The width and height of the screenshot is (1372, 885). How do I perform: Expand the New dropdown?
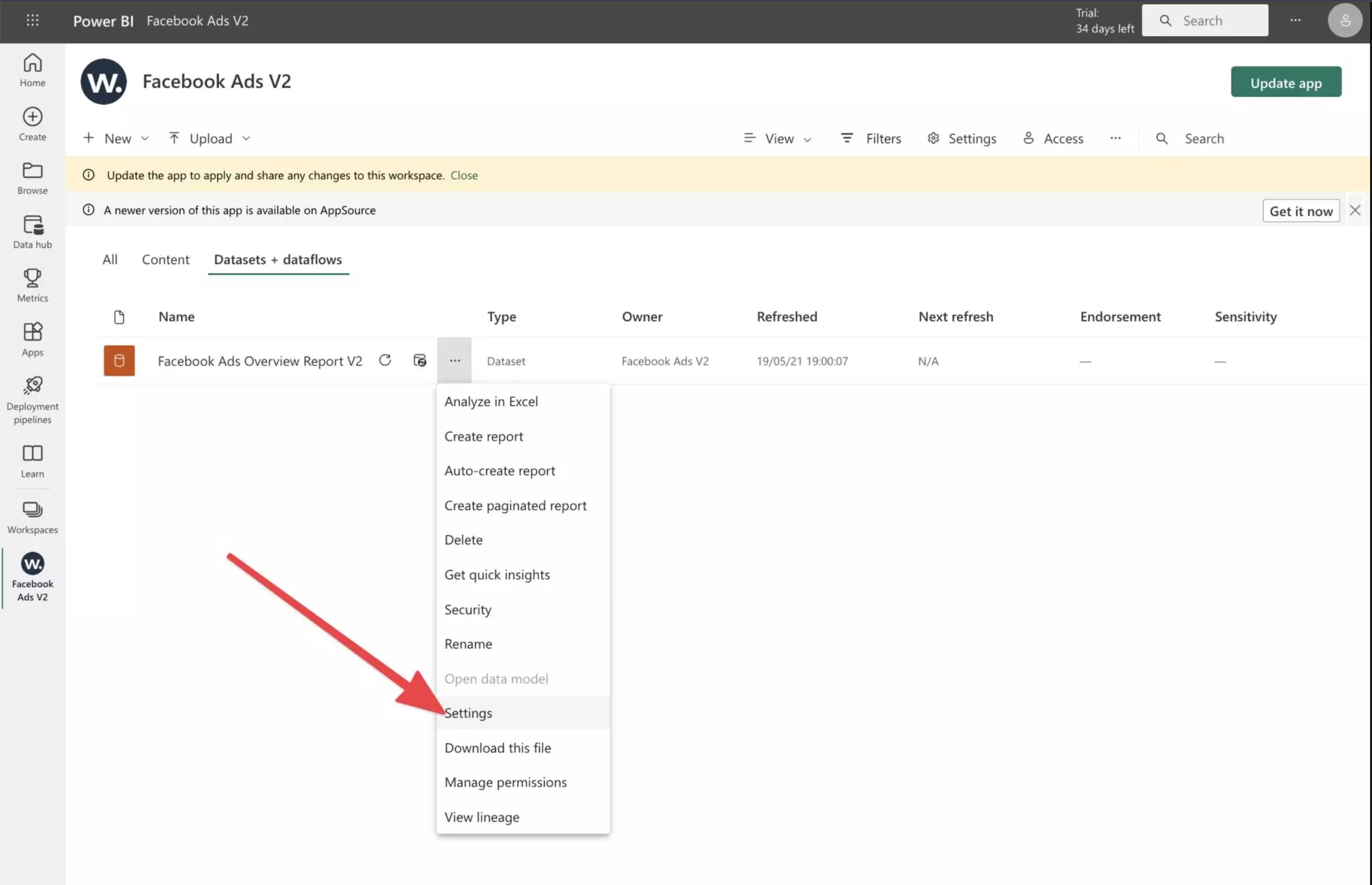tap(116, 139)
